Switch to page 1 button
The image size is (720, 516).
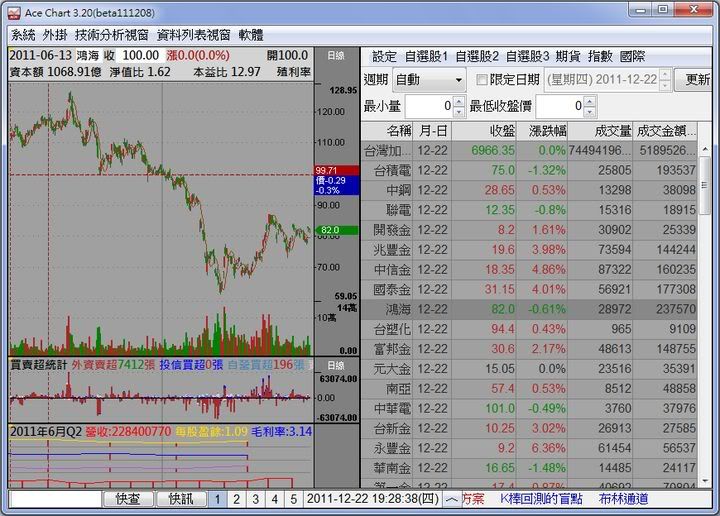click(x=217, y=499)
